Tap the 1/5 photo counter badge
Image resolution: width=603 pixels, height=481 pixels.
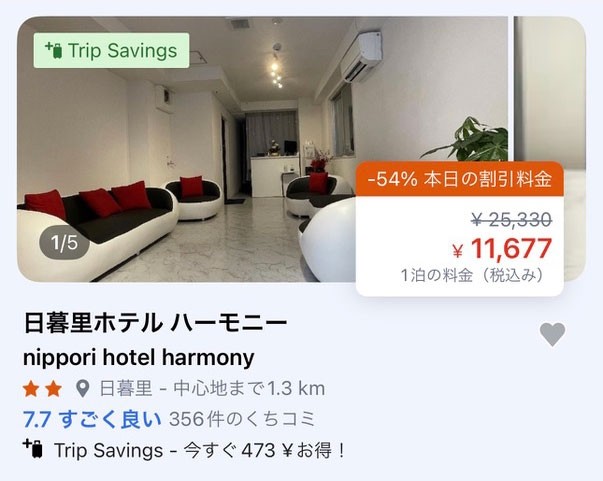[64, 243]
